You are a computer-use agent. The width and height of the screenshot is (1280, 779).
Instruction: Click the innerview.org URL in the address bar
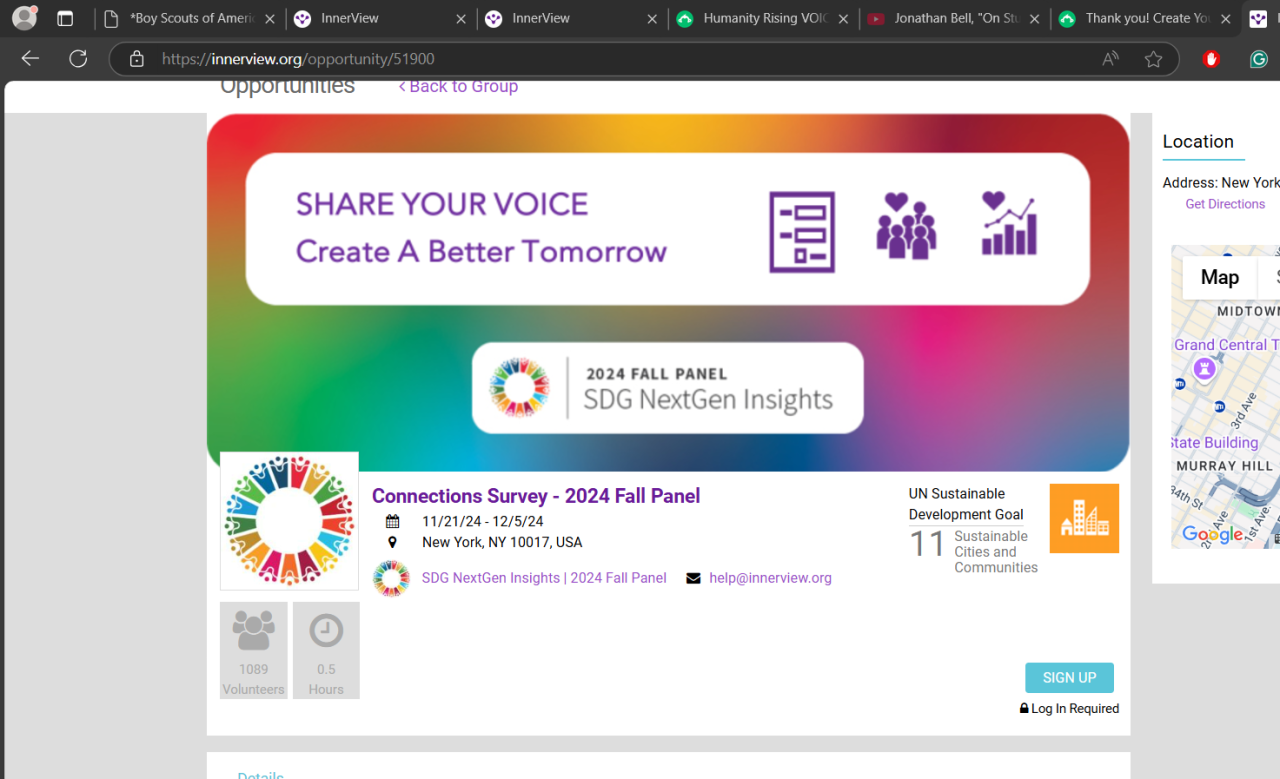click(x=298, y=59)
